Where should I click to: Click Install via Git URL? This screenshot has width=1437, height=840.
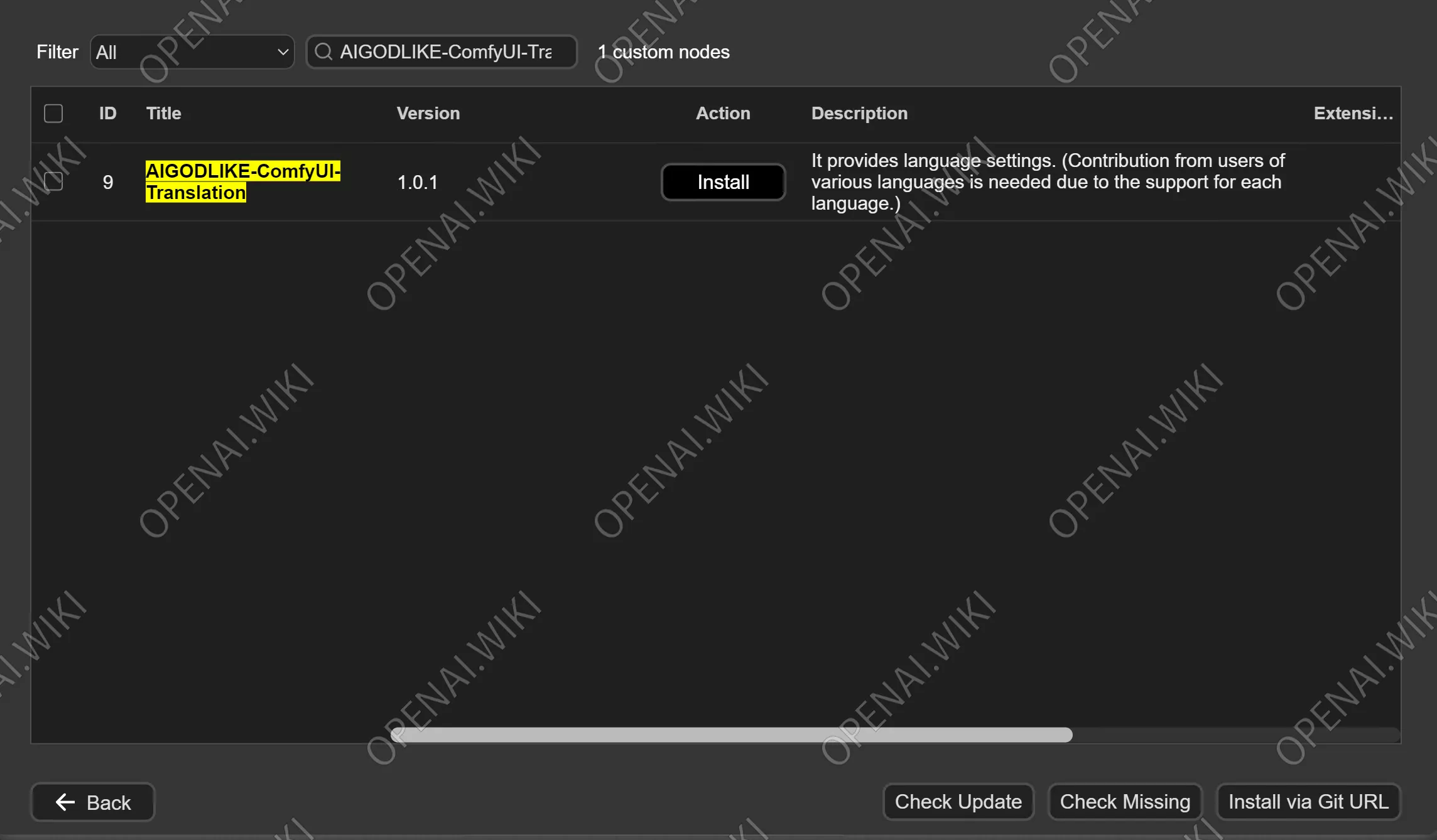(x=1308, y=802)
